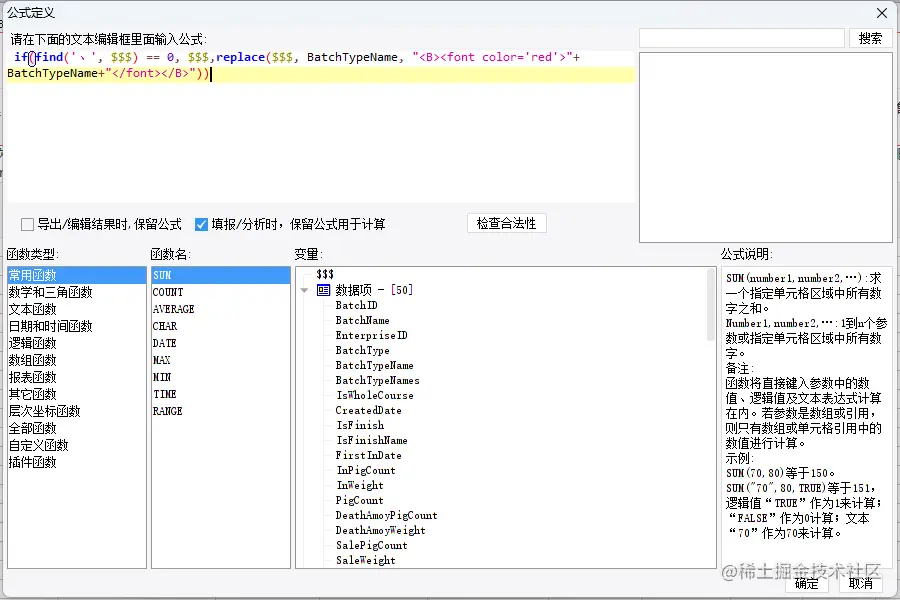The image size is (900, 600).
Task: Select the SUM function name
Action: click(220, 275)
